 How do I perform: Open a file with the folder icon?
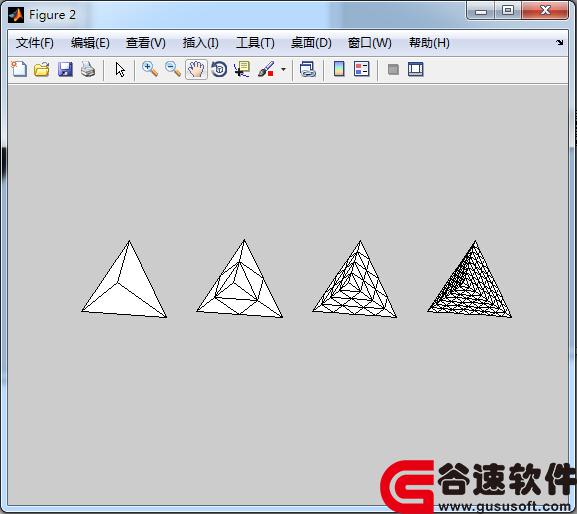pyautogui.click(x=42, y=69)
